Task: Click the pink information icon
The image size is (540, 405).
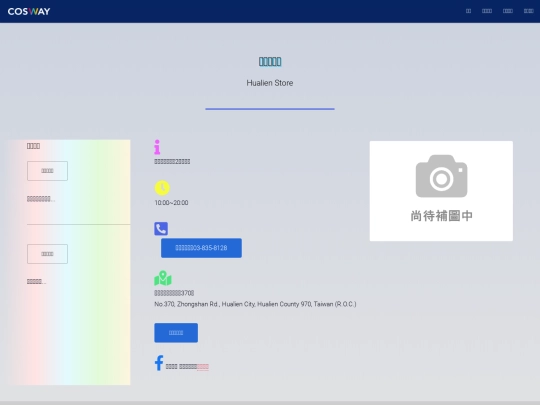Action: (157, 147)
